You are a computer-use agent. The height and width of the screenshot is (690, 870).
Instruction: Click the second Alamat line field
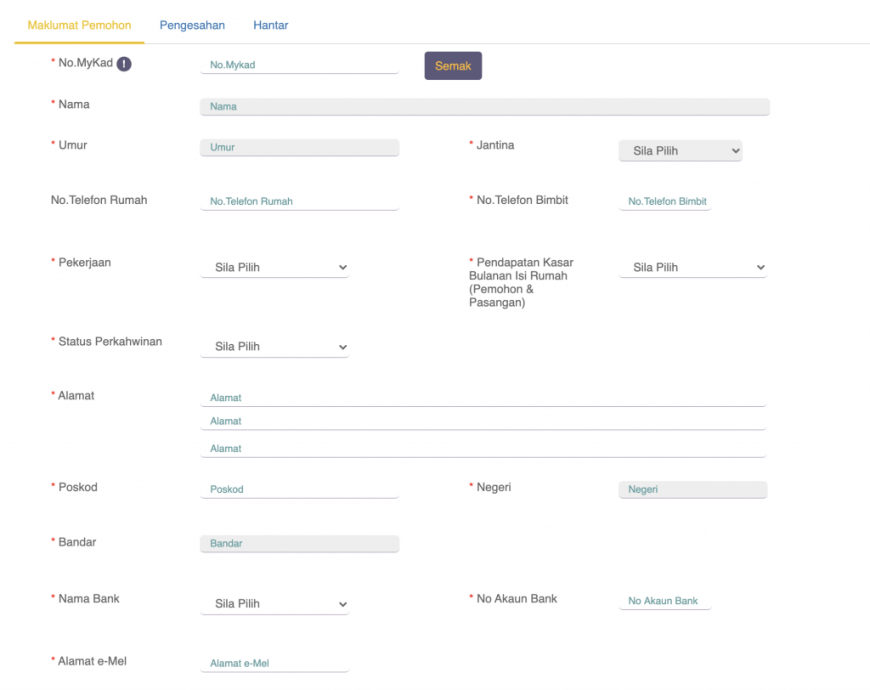pyautogui.click(x=483, y=421)
